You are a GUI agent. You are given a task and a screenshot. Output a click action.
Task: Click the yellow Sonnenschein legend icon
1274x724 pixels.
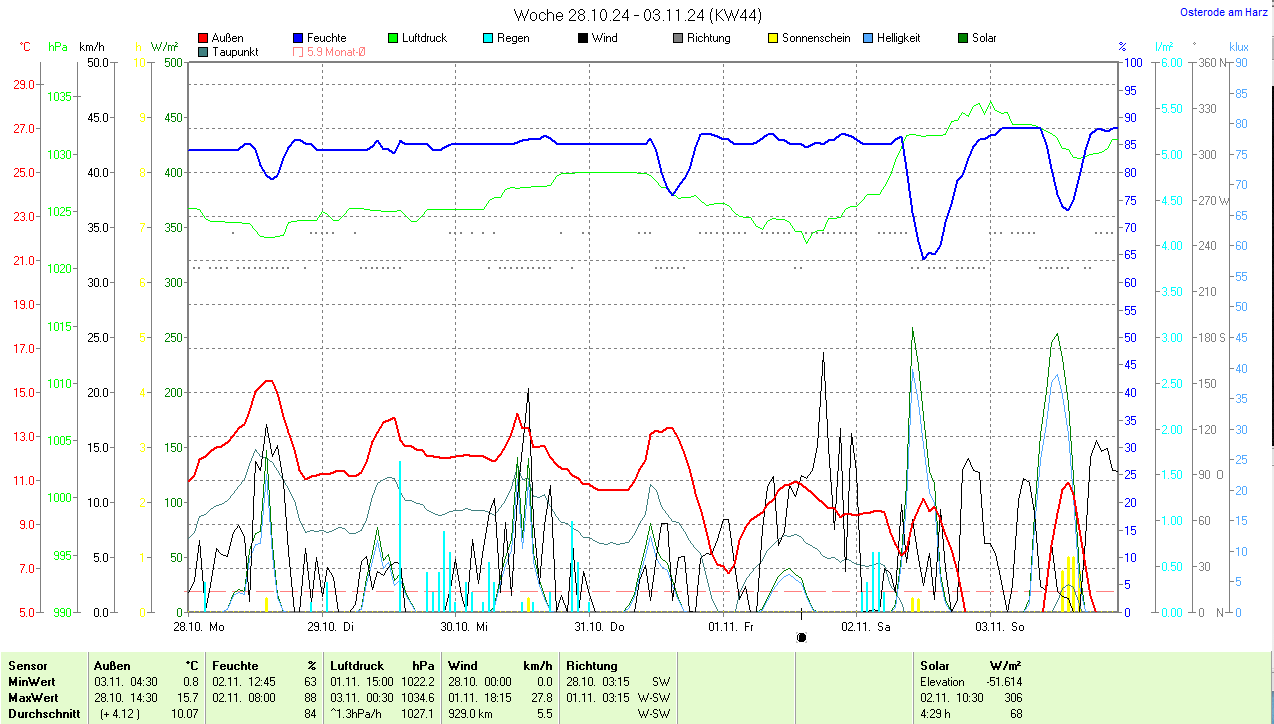(772, 39)
